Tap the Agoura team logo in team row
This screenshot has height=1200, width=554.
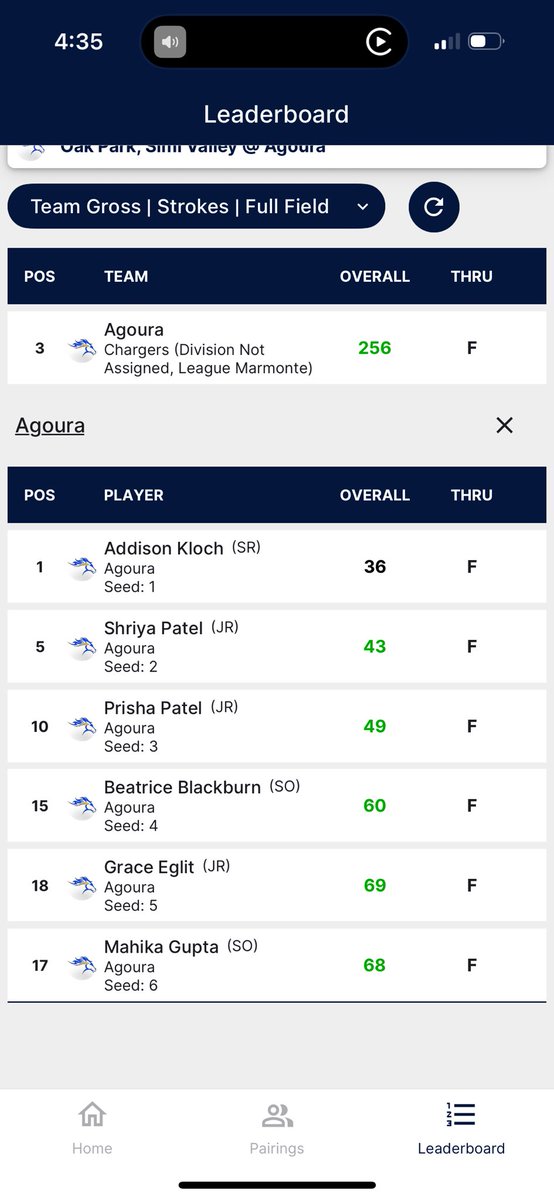coord(82,349)
